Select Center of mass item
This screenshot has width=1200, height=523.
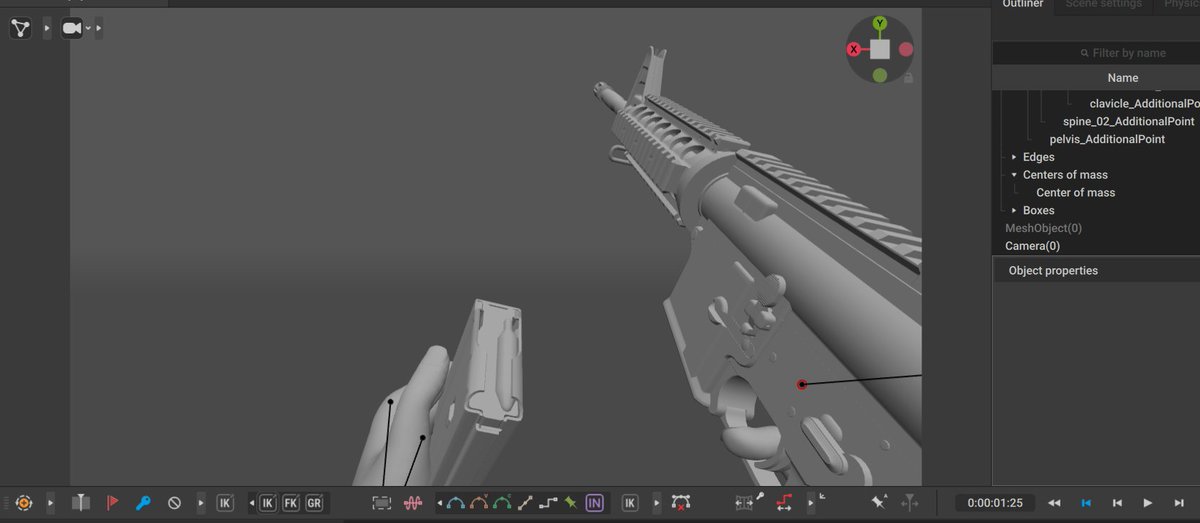coord(1075,193)
